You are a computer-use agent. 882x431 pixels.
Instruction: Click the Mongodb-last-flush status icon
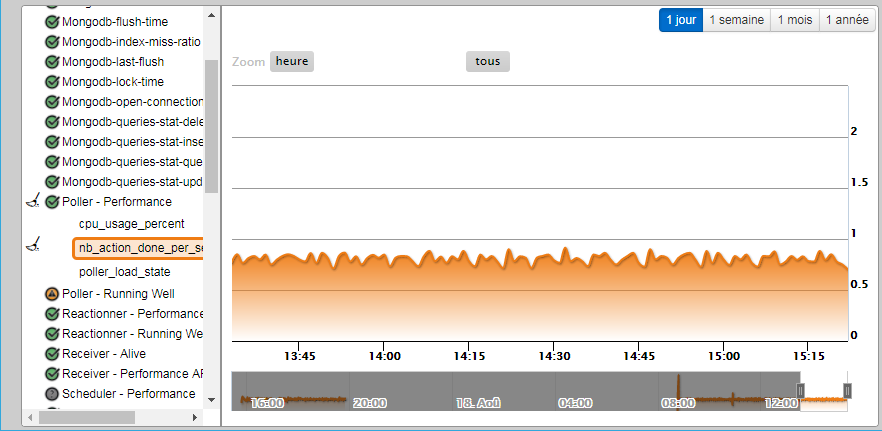[52, 62]
